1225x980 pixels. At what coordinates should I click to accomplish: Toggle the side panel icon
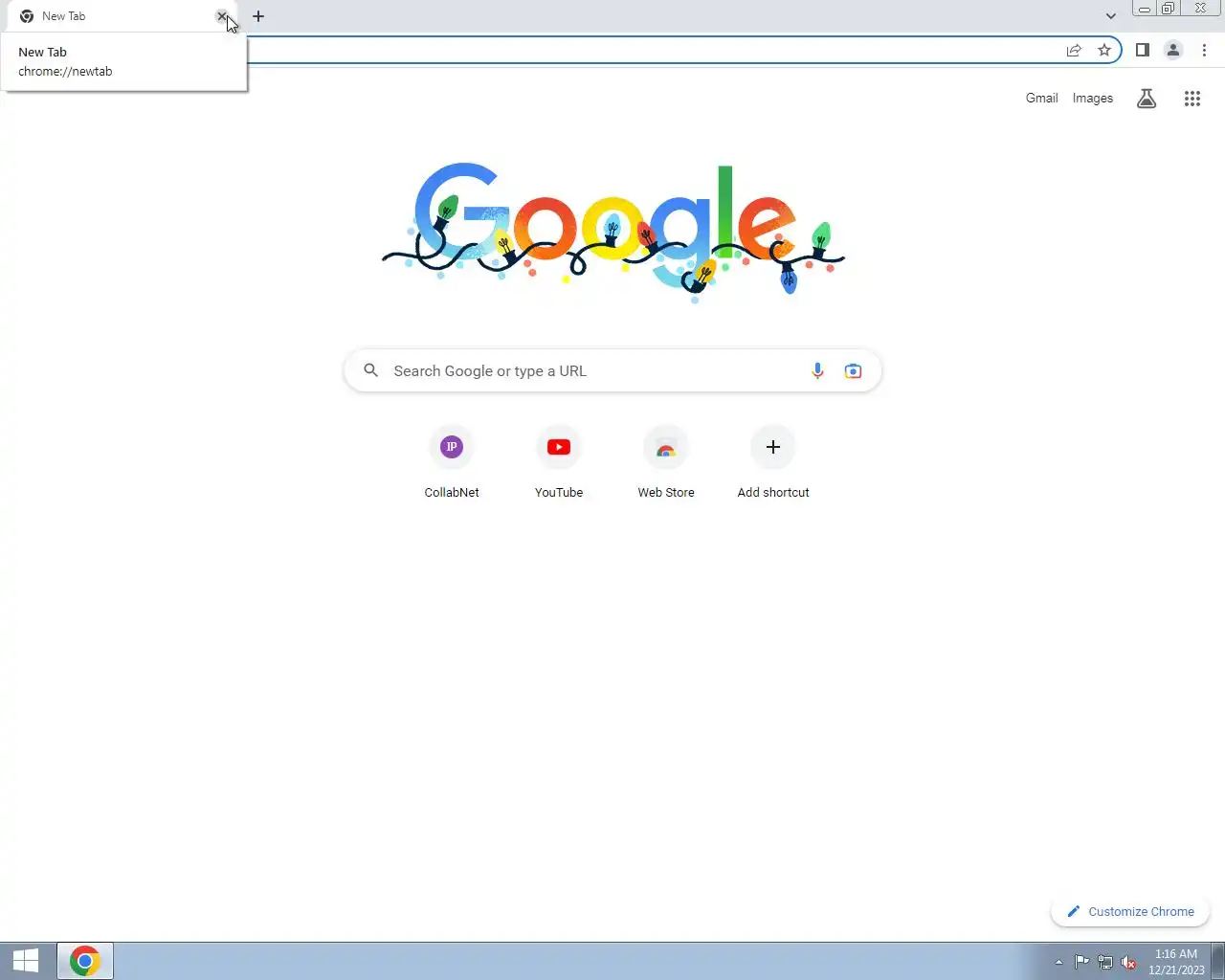point(1143,50)
